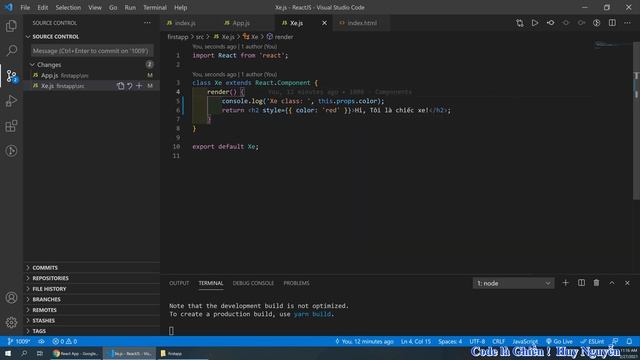The height and width of the screenshot is (360, 640).
Task: Select the Source Control activity bar icon
Action: [11, 76]
